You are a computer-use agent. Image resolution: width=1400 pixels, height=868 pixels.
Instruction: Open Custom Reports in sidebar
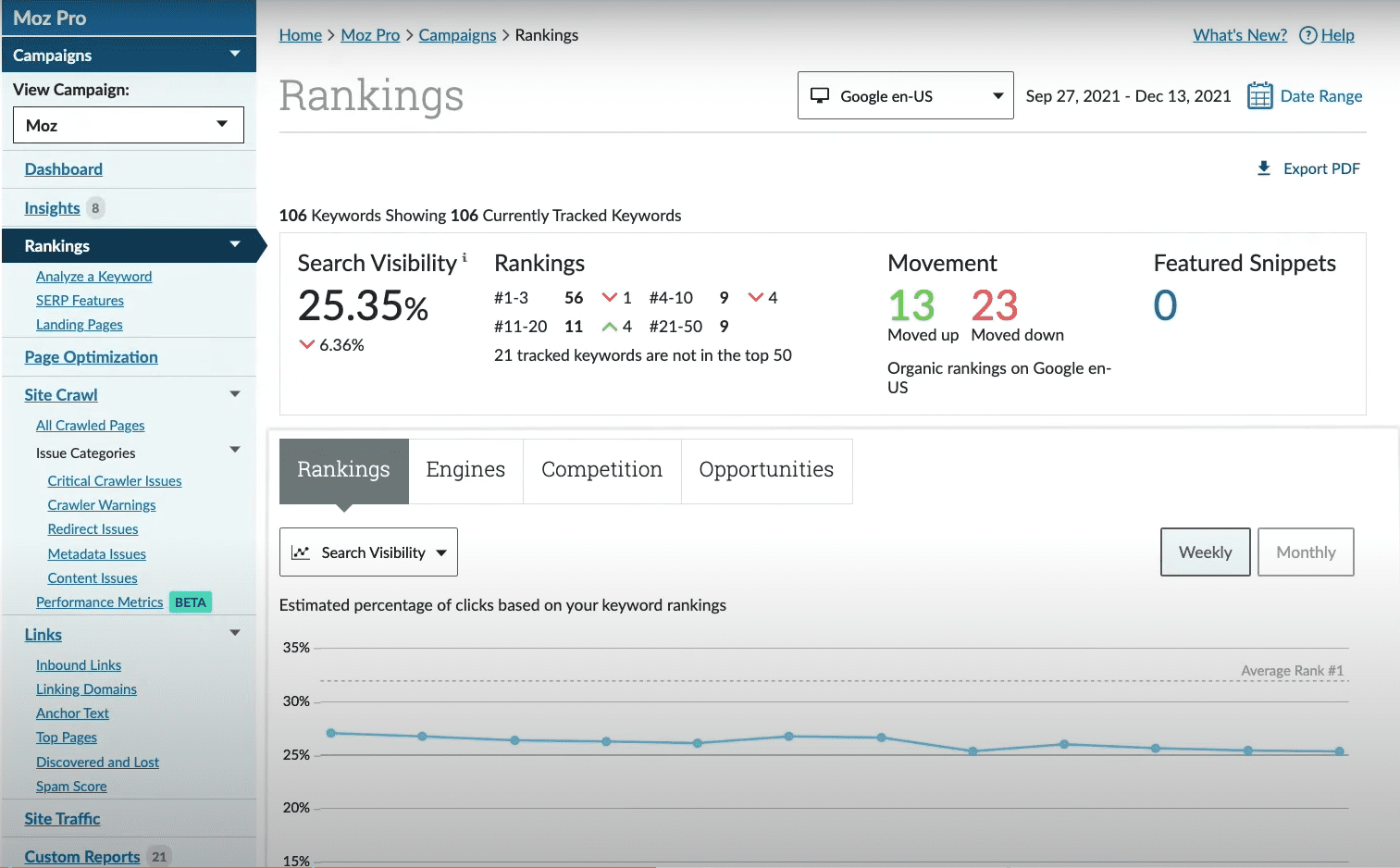(82, 857)
